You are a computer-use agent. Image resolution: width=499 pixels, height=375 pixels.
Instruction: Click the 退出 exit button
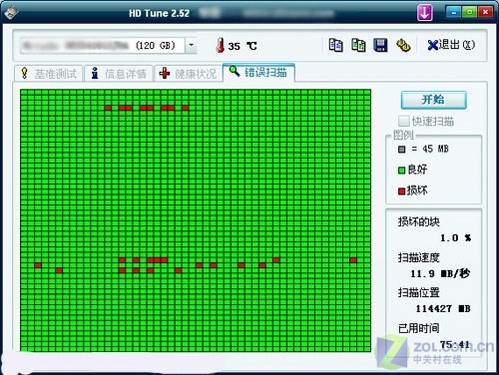(451, 45)
